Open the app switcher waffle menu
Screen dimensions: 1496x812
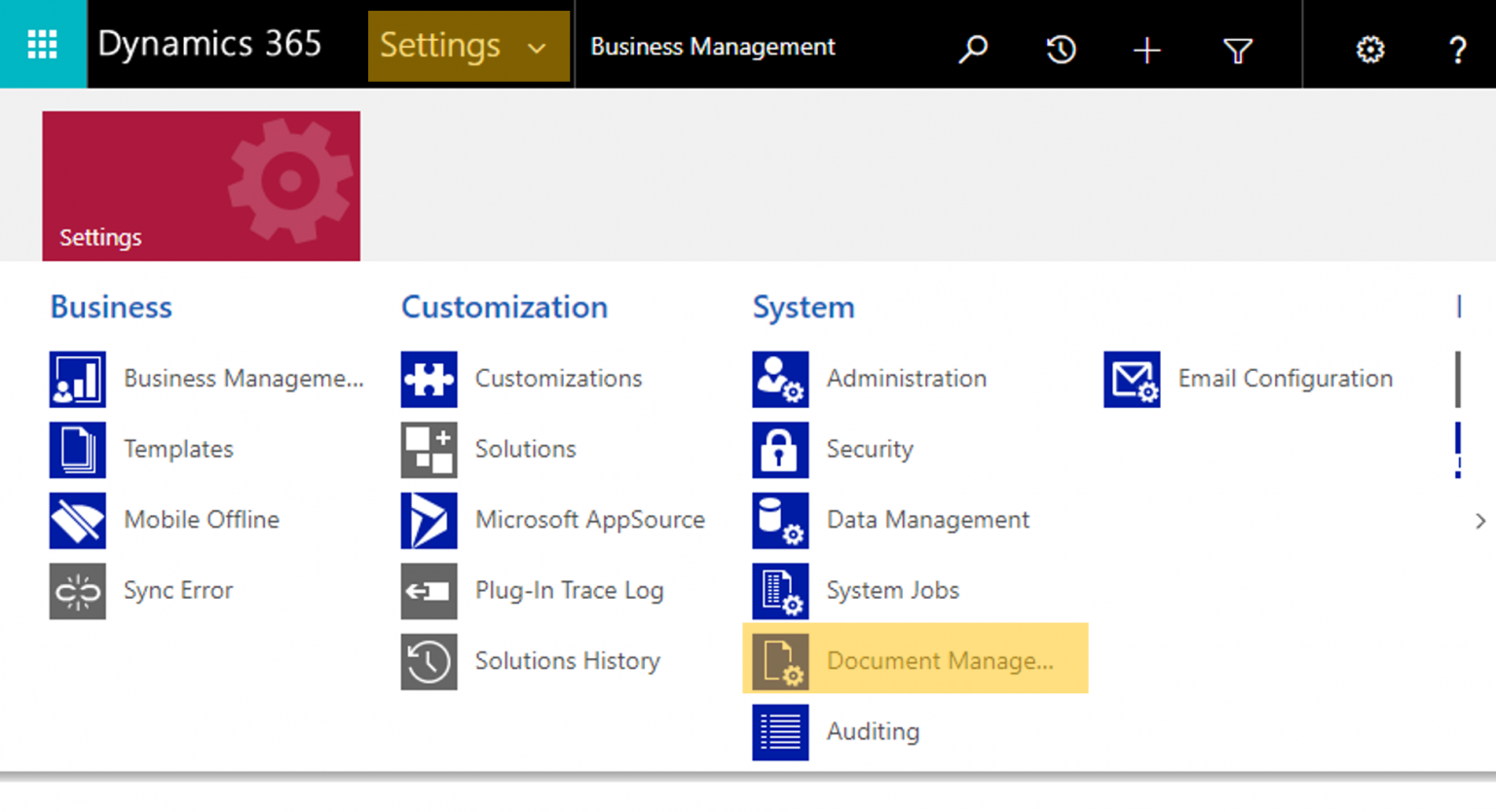(43, 43)
